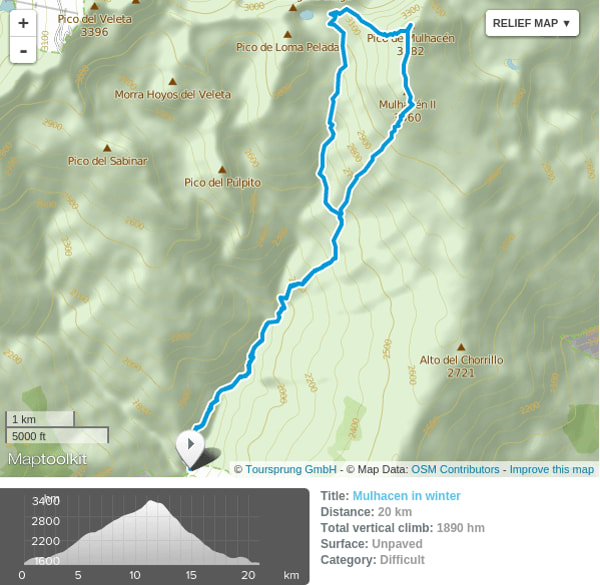Click the route start play marker
The width and height of the screenshot is (600, 585).
click(x=190, y=446)
